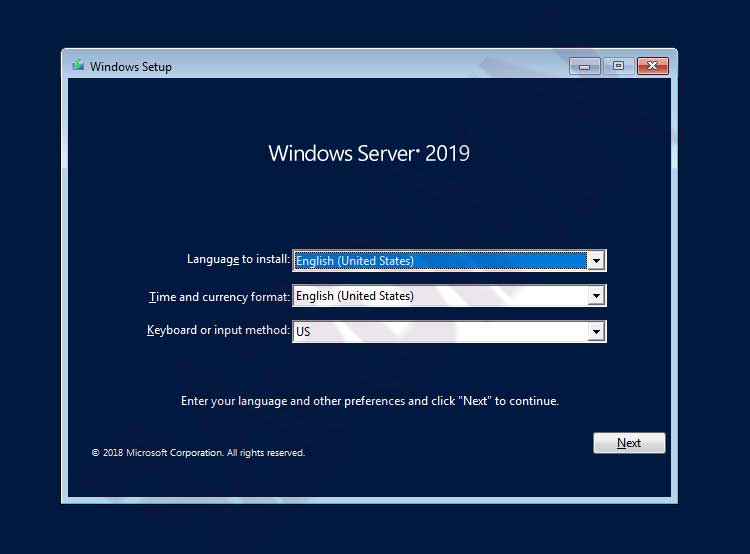Click Next to continue setup
This screenshot has height=554, width=750.
click(x=629, y=443)
